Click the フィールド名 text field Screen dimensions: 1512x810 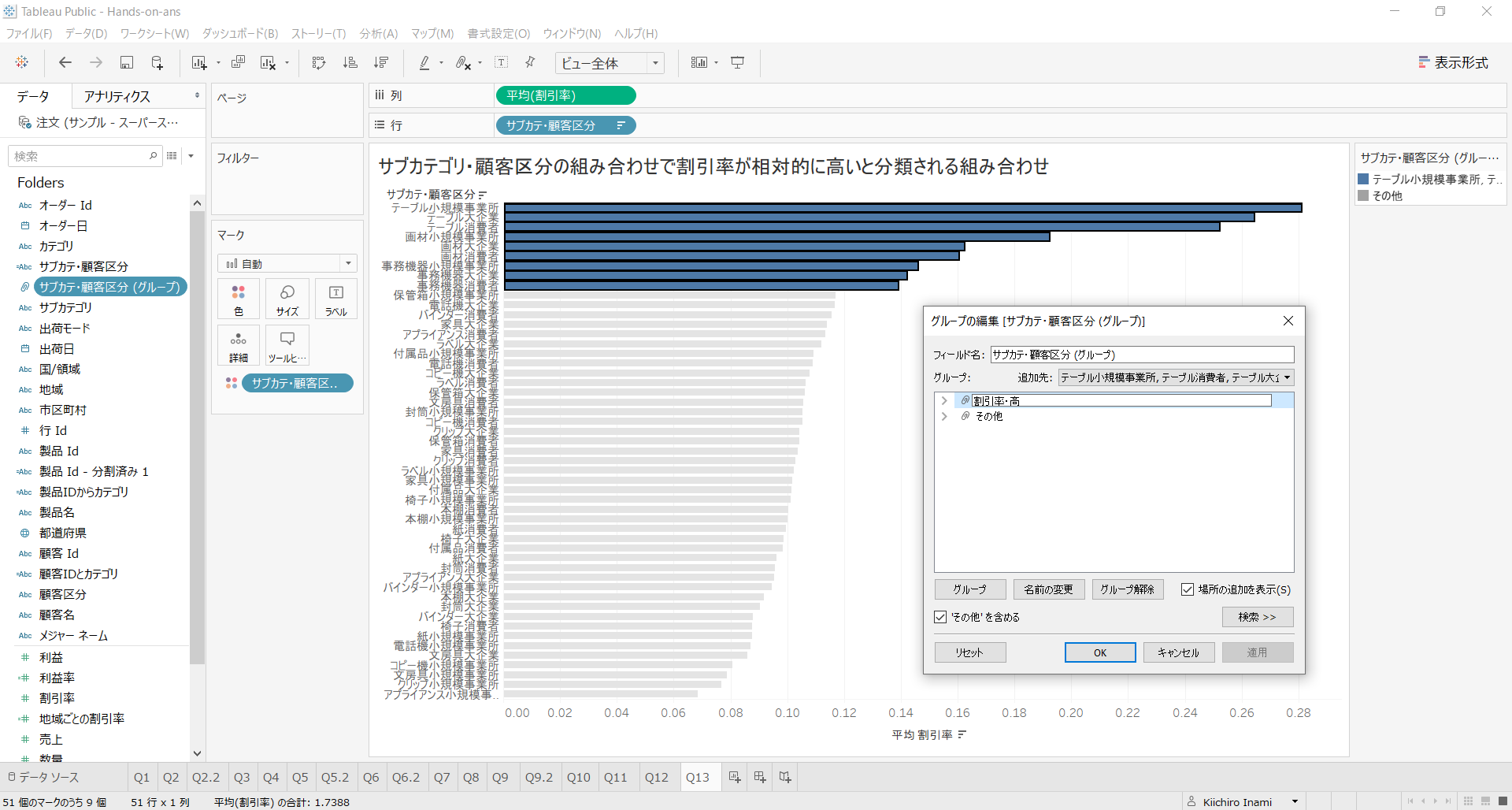click(1142, 355)
